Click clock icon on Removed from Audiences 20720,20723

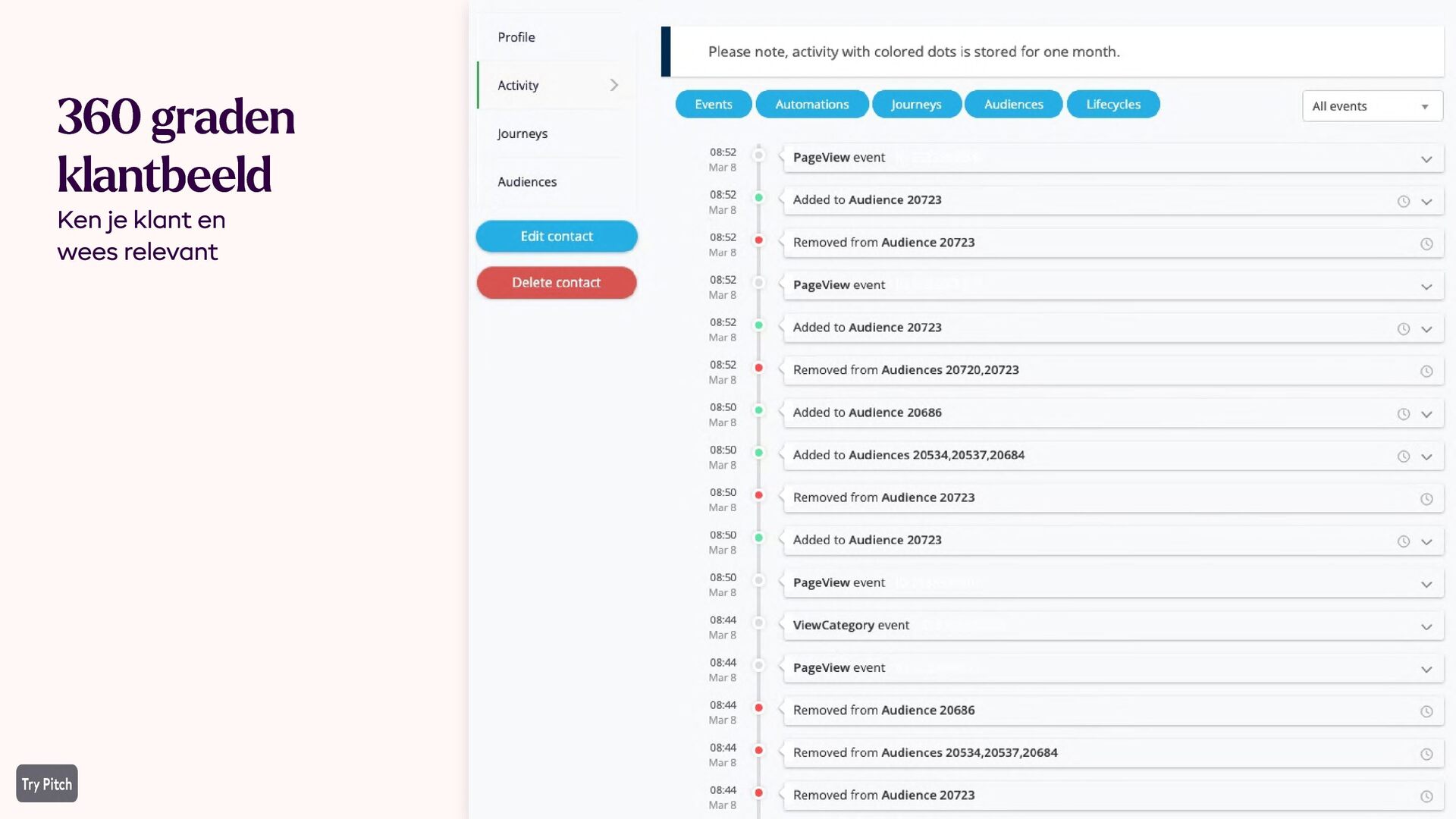point(1426,372)
